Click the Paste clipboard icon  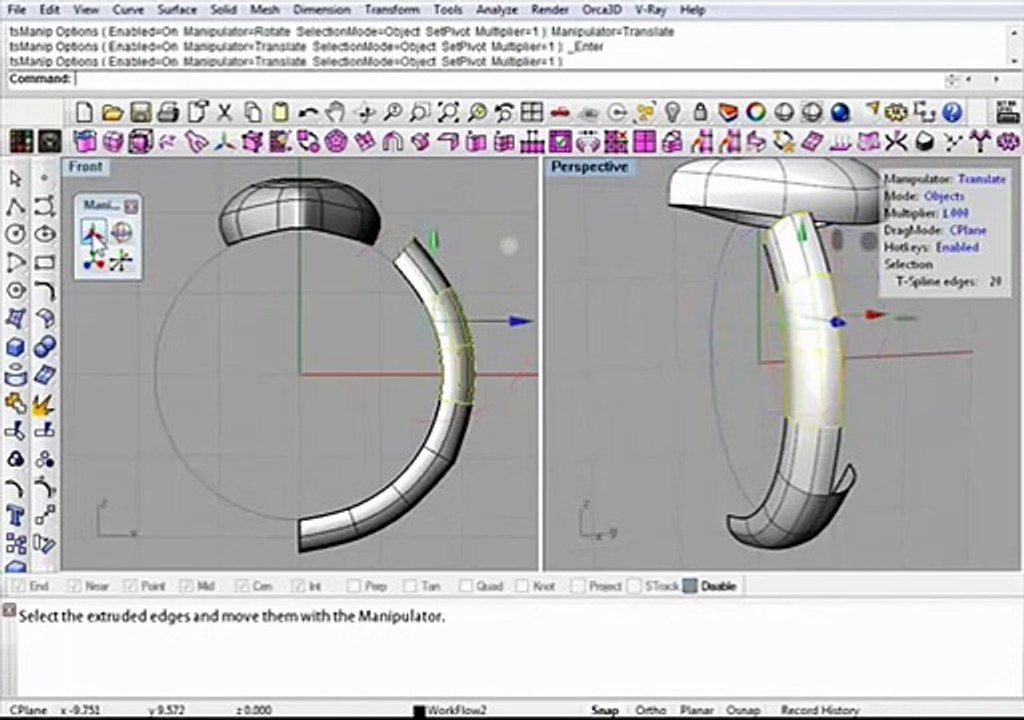[x=280, y=112]
